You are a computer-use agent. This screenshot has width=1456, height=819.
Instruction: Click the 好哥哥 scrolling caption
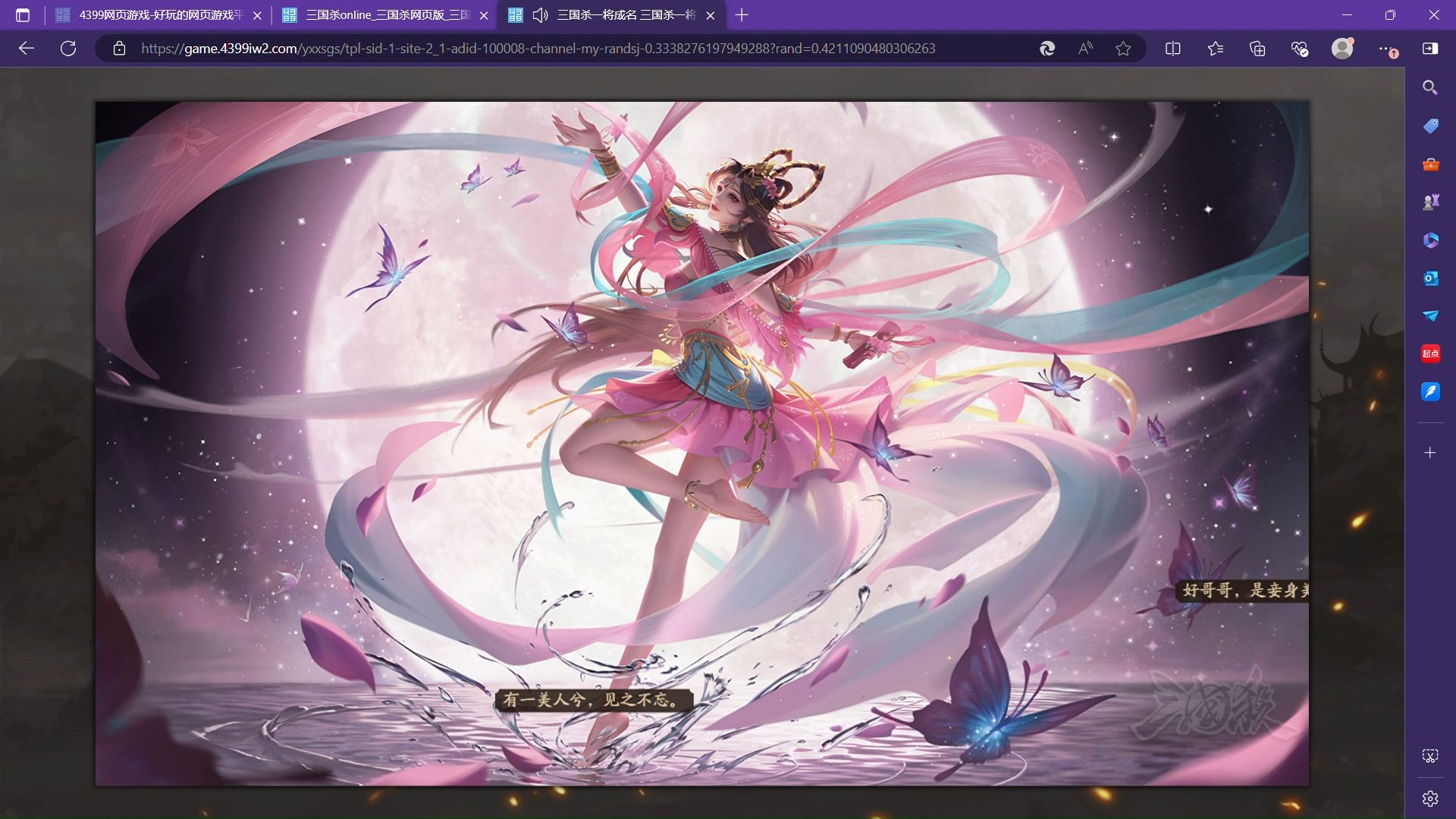(1242, 590)
